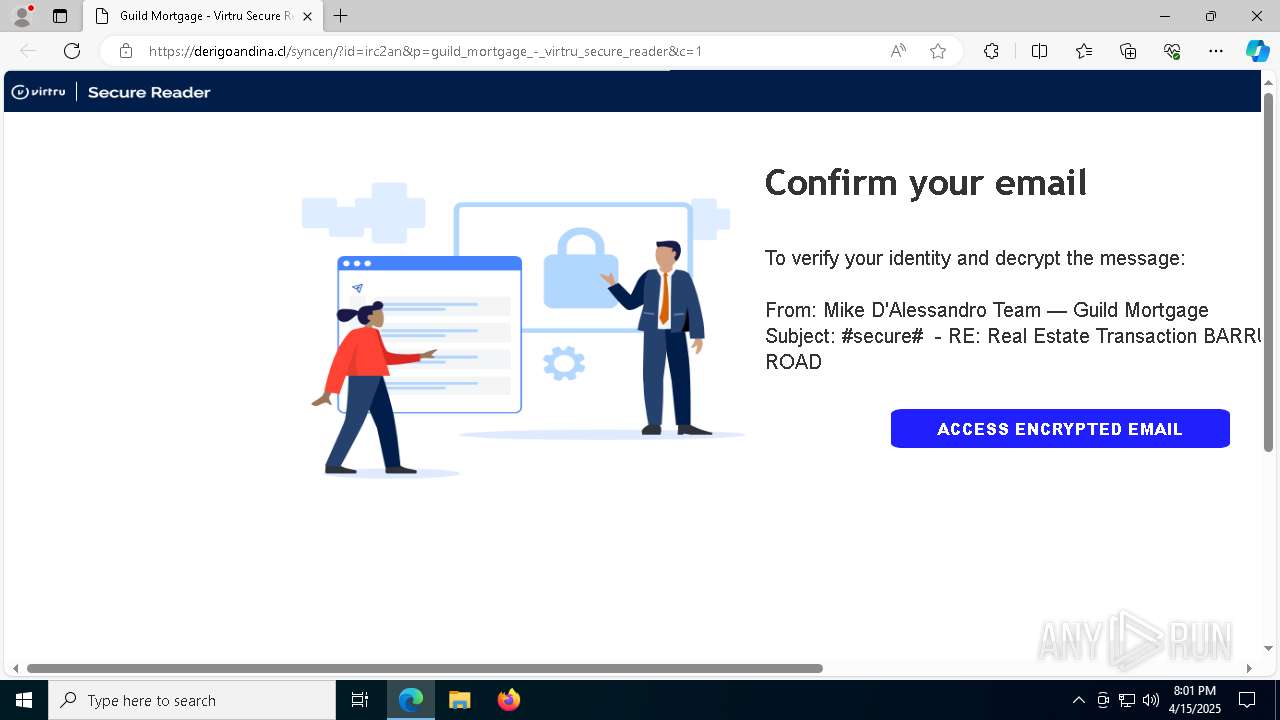1280x720 pixels.
Task: Open the notification center
Action: tap(1247, 700)
